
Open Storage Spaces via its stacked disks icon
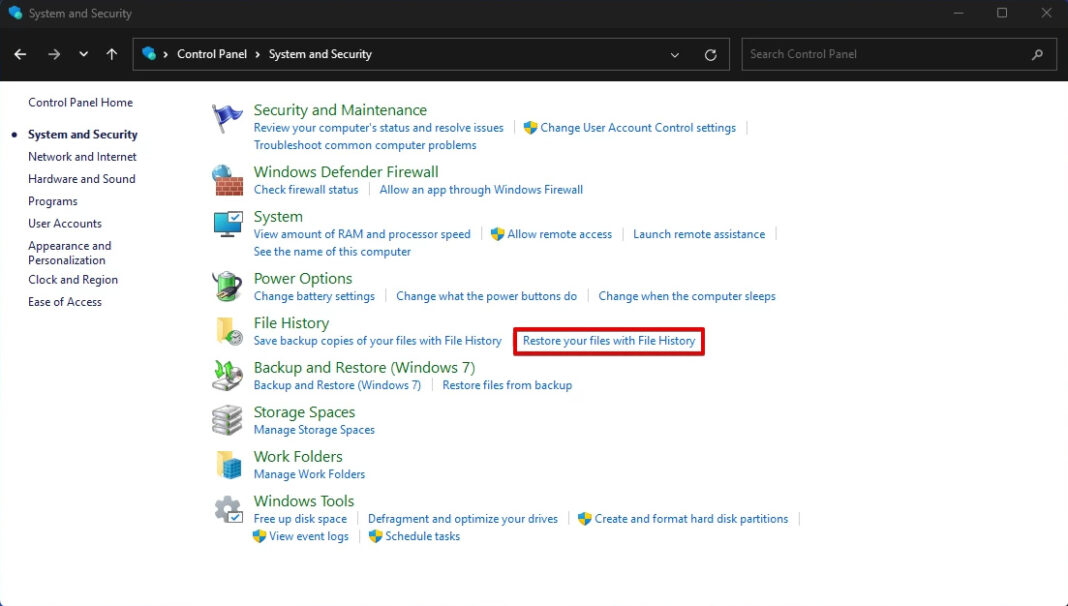(x=226, y=420)
